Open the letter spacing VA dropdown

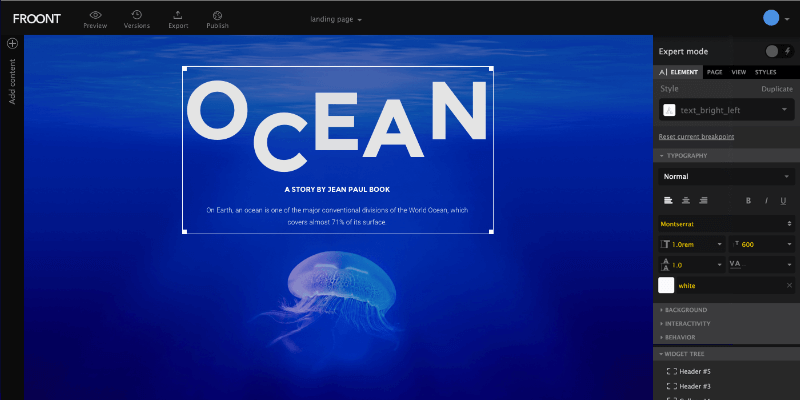pos(762,265)
